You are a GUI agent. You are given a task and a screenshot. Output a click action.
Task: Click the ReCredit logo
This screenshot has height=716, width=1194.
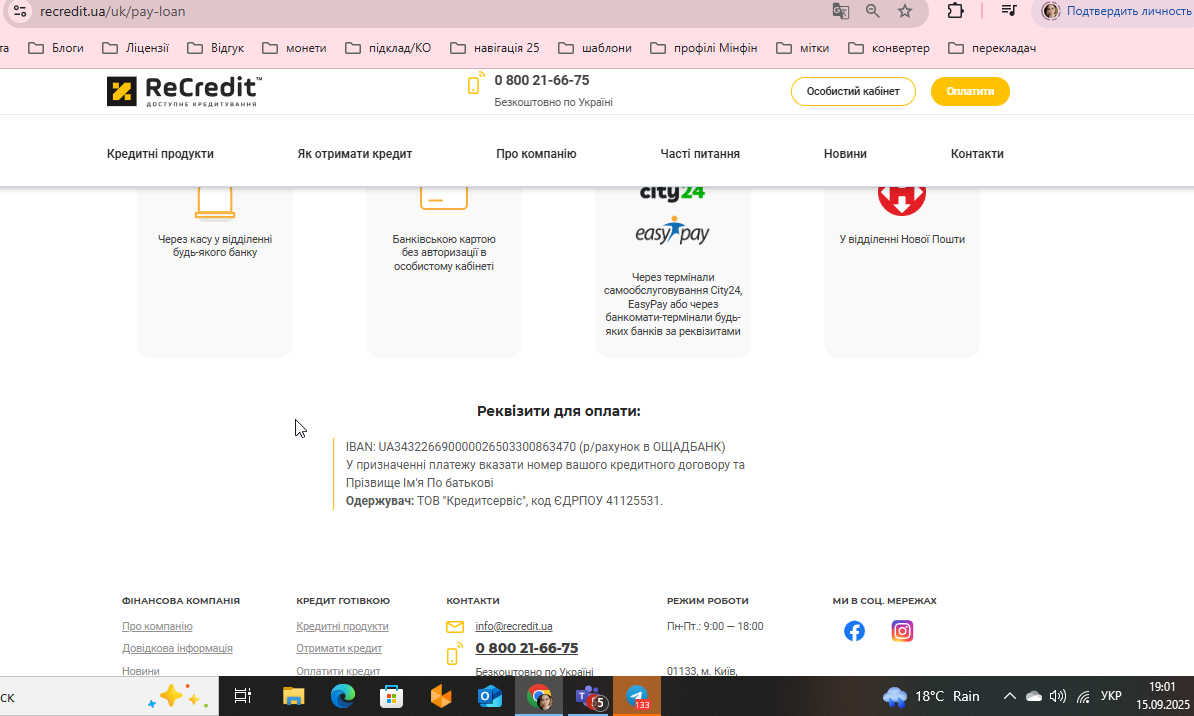pyautogui.click(x=184, y=91)
